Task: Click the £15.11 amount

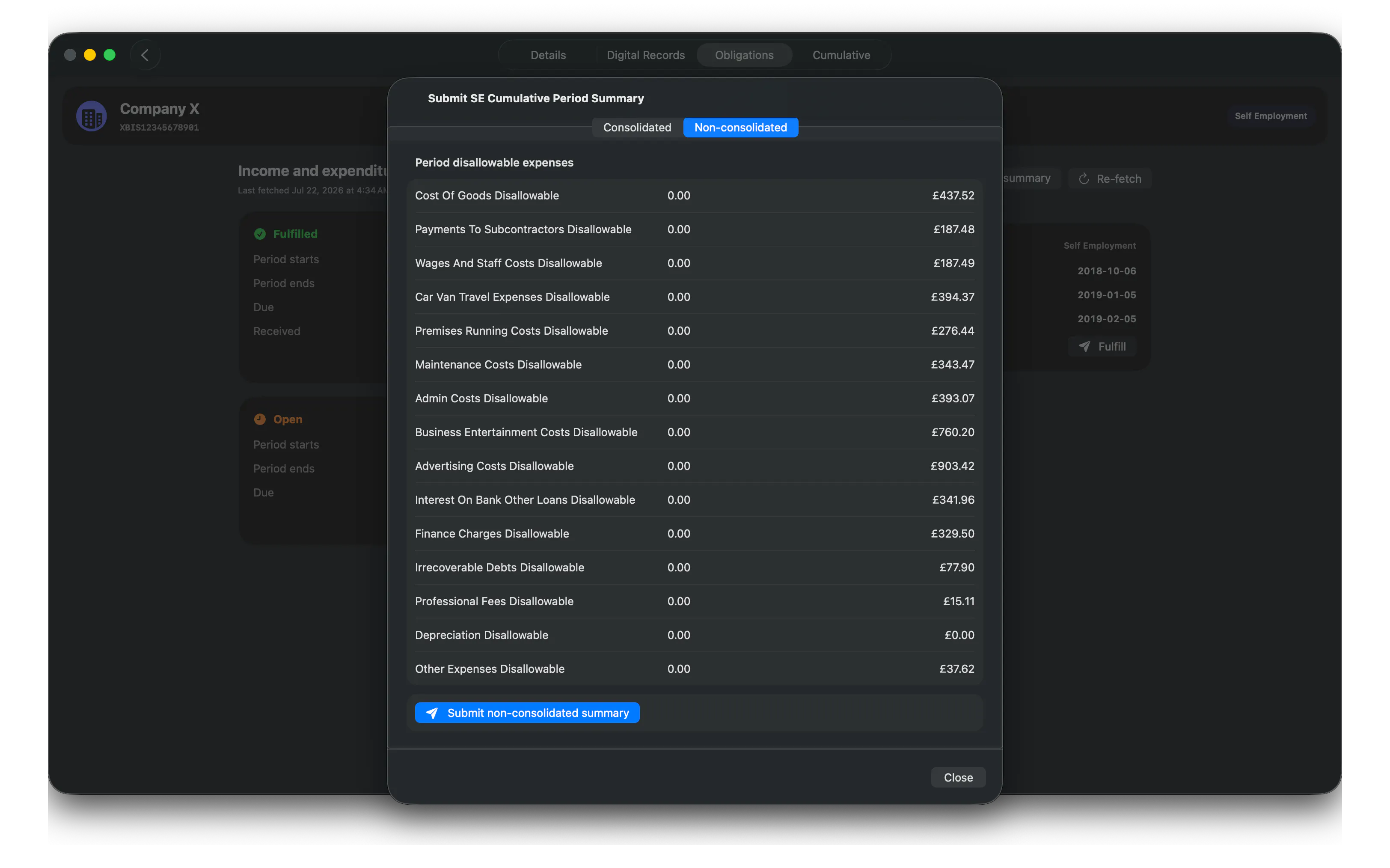Action: (959, 602)
